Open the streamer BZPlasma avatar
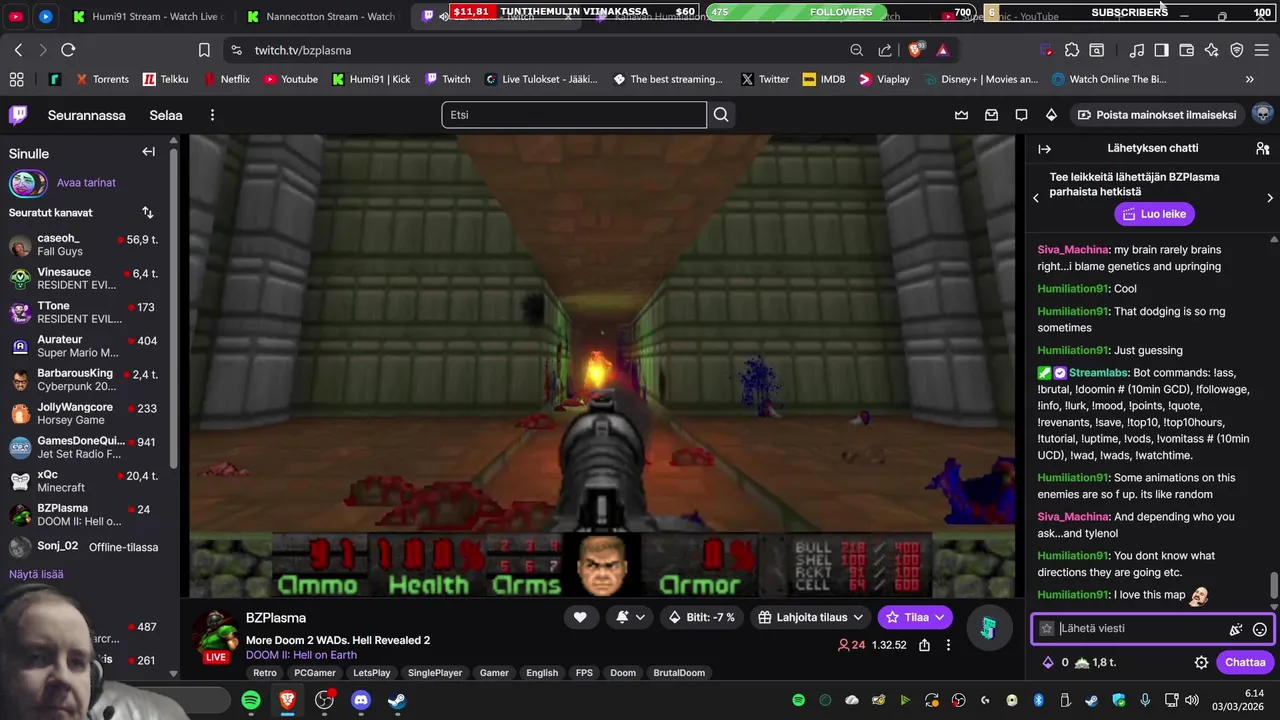This screenshot has height=720, width=1280. click(x=216, y=632)
